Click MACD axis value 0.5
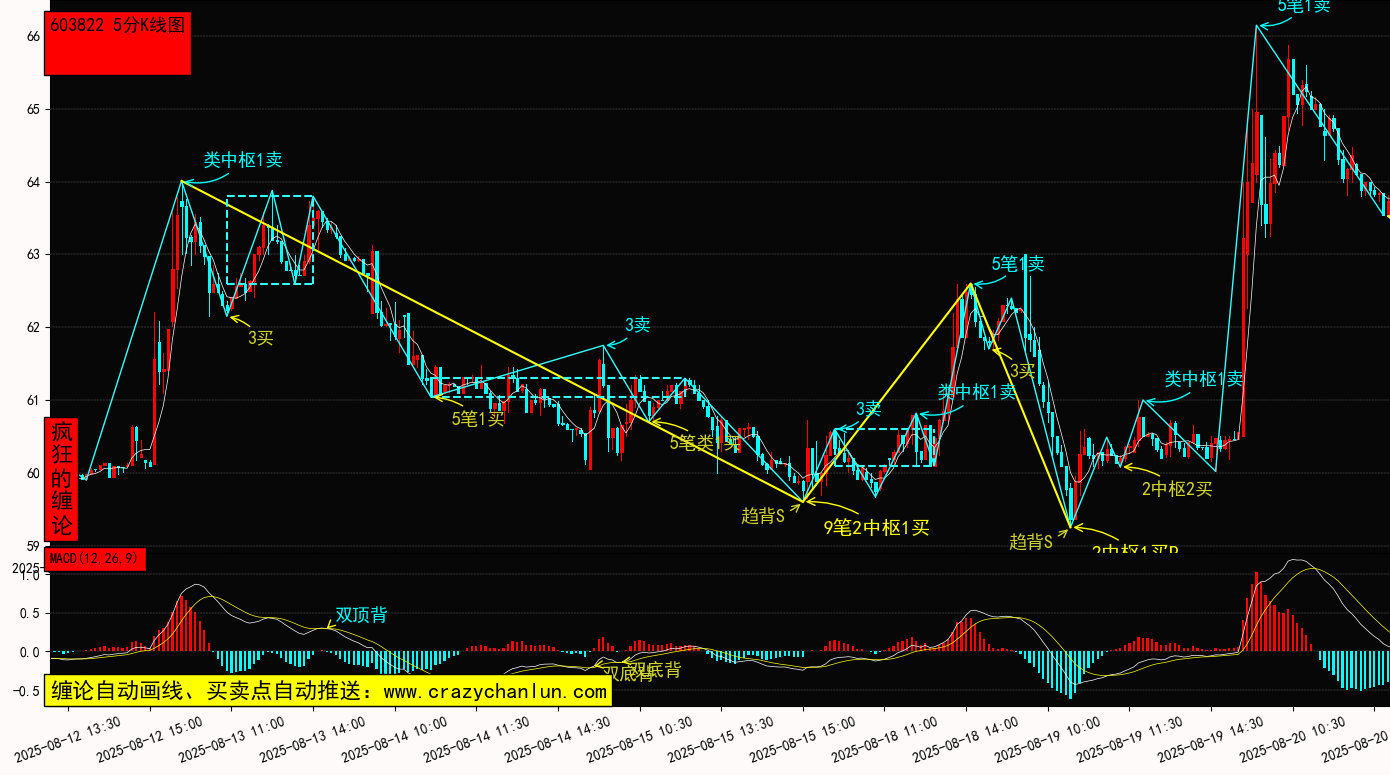 pyautogui.click(x=29, y=615)
